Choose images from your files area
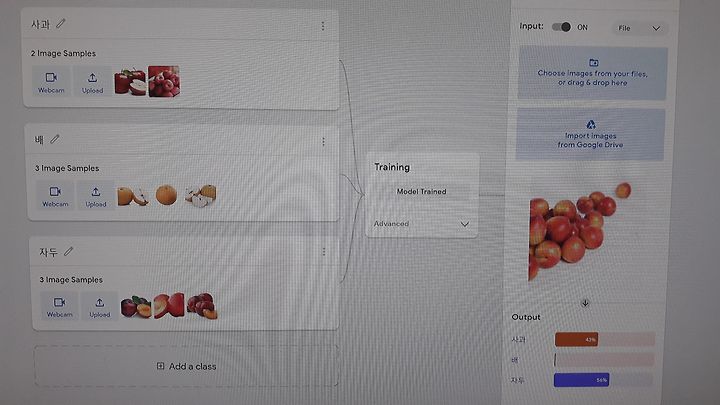This screenshot has height=405, width=720. (592, 73)
